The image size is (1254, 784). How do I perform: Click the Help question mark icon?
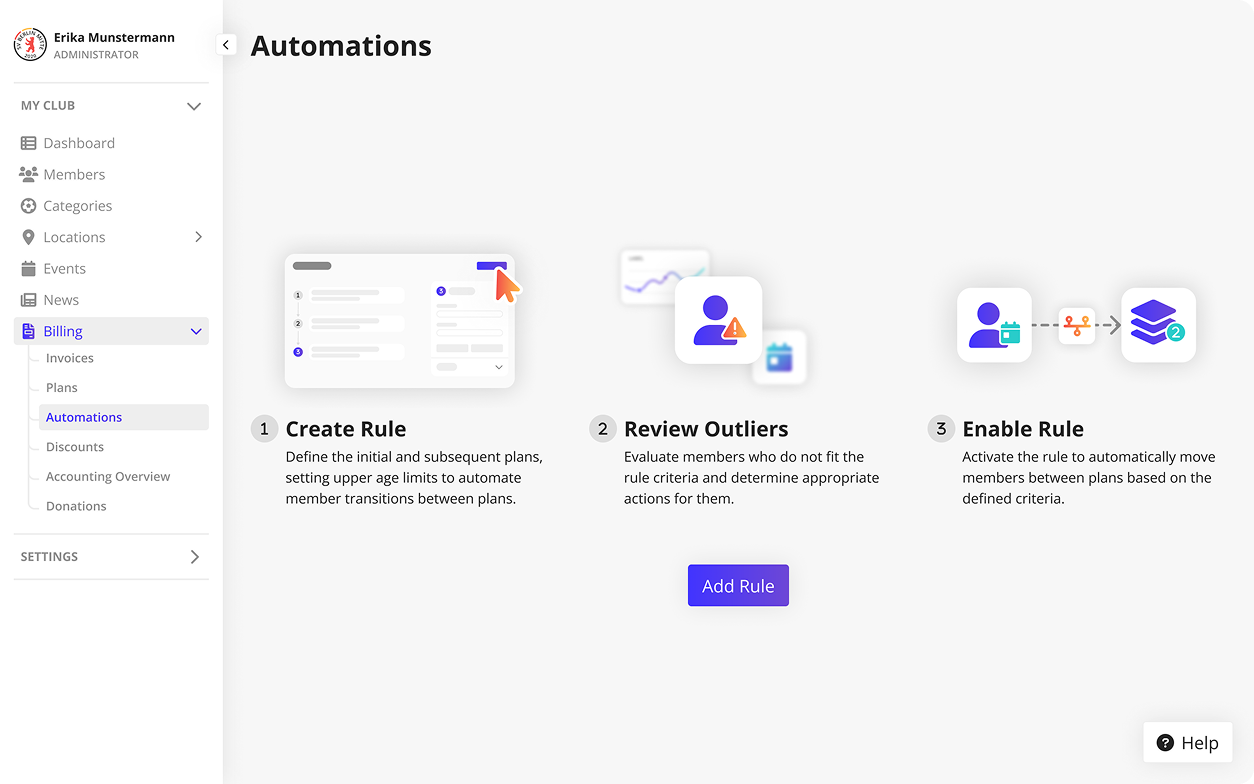[1165, 743]
